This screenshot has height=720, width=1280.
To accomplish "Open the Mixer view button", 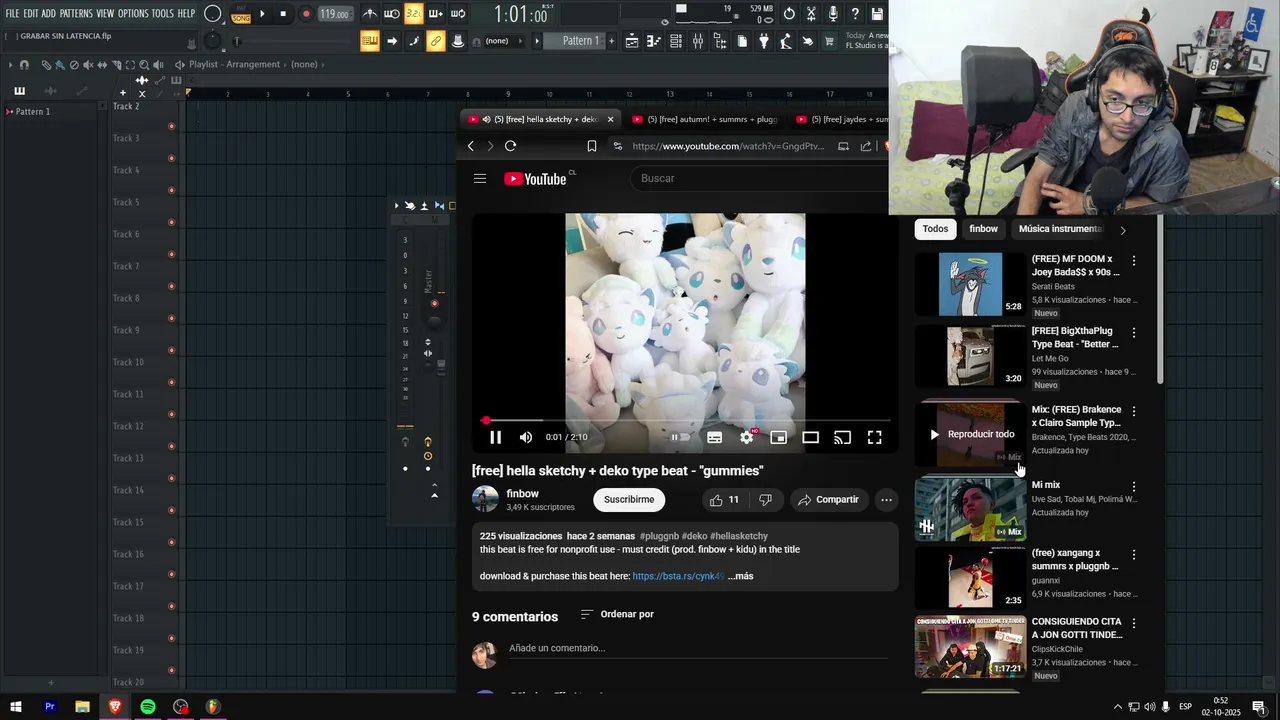I will (x=697, y=41).
